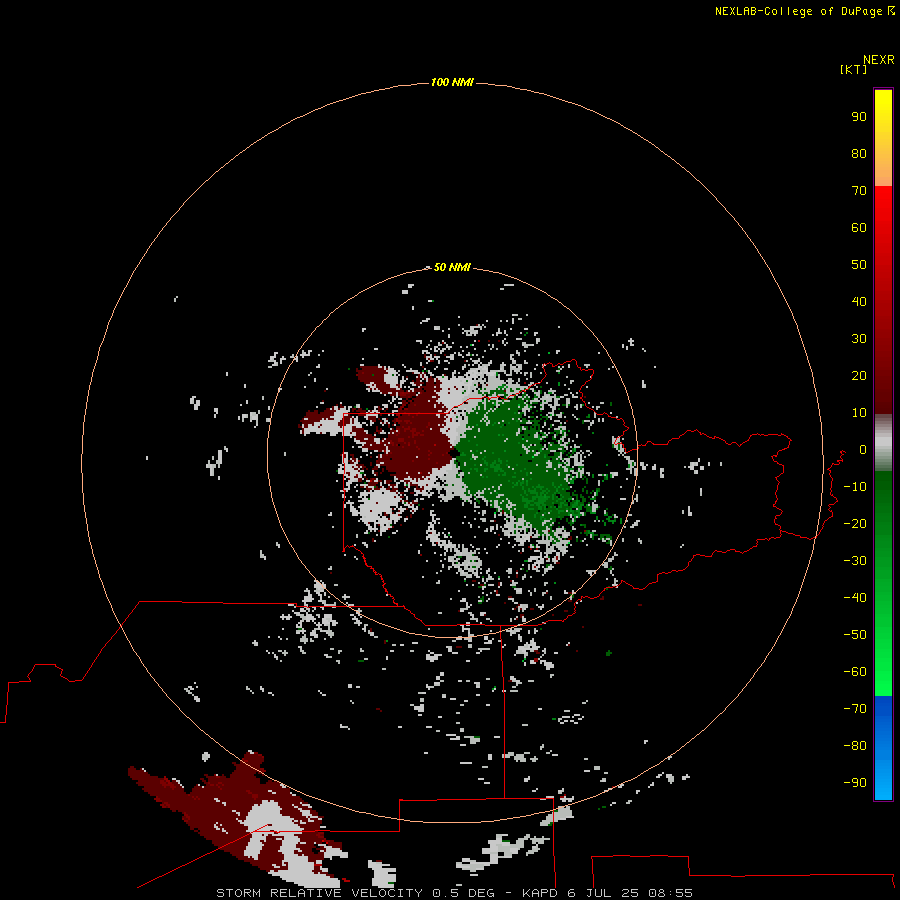This screenshot has width=900, height=900.
Task: Click the 0 knot scale label
Action: tap(863, 449)
